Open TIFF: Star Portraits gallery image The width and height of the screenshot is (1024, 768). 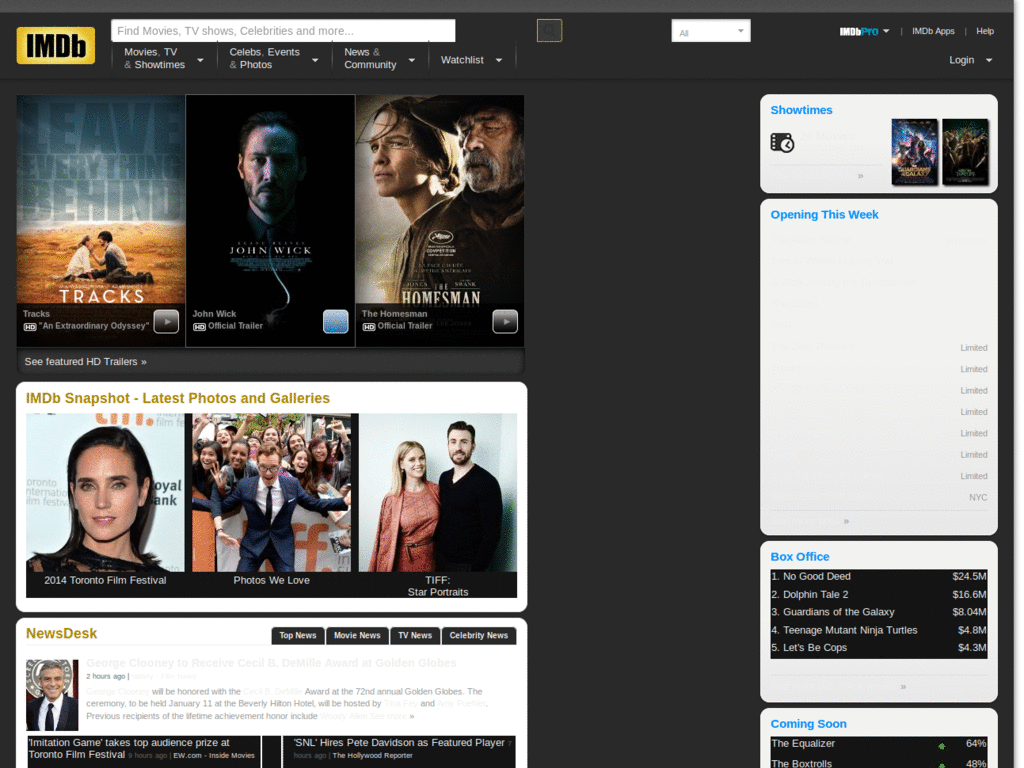(438, 492)
